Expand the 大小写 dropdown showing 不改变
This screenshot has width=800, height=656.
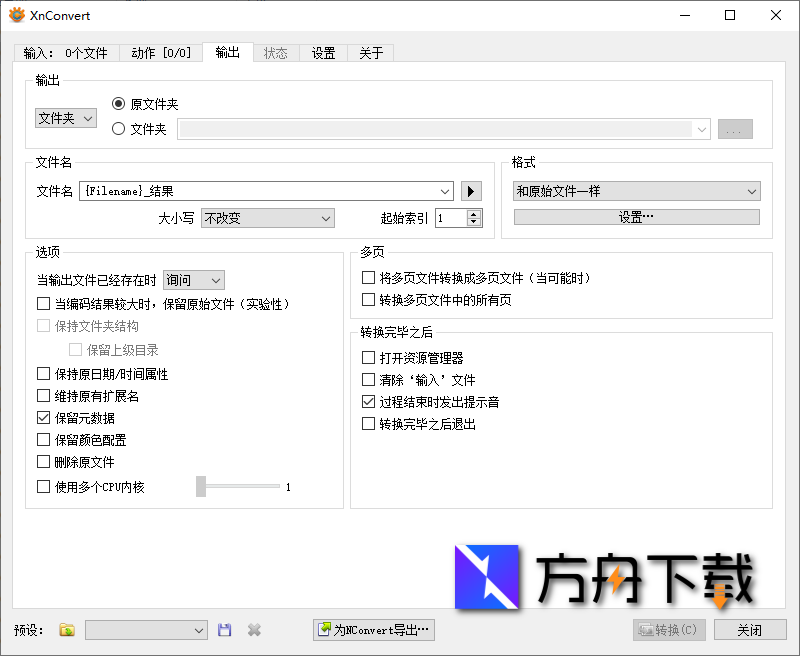[267, 218]
